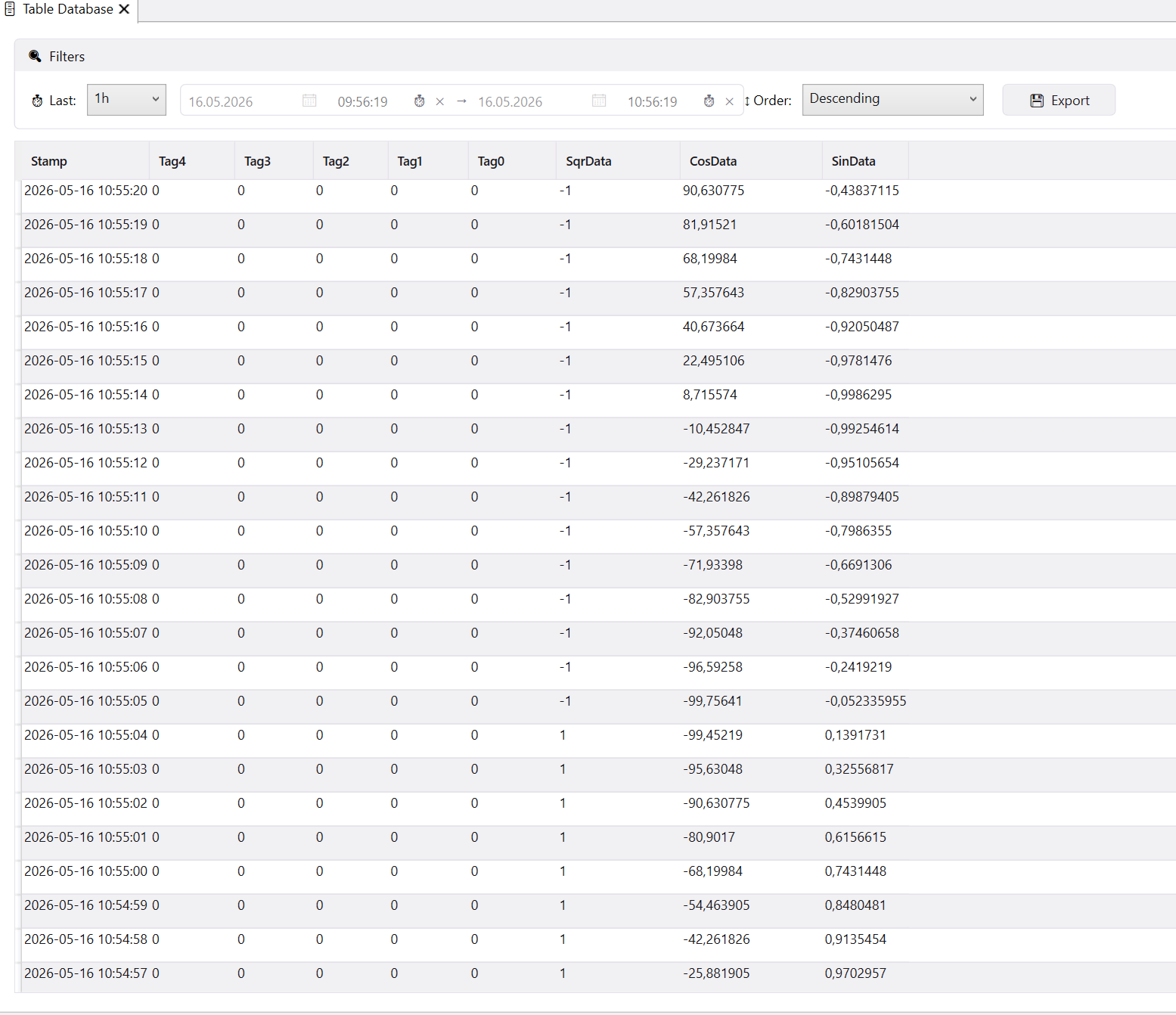
Task: Click the start date field 16.05.2026
Action: [220, 101]
